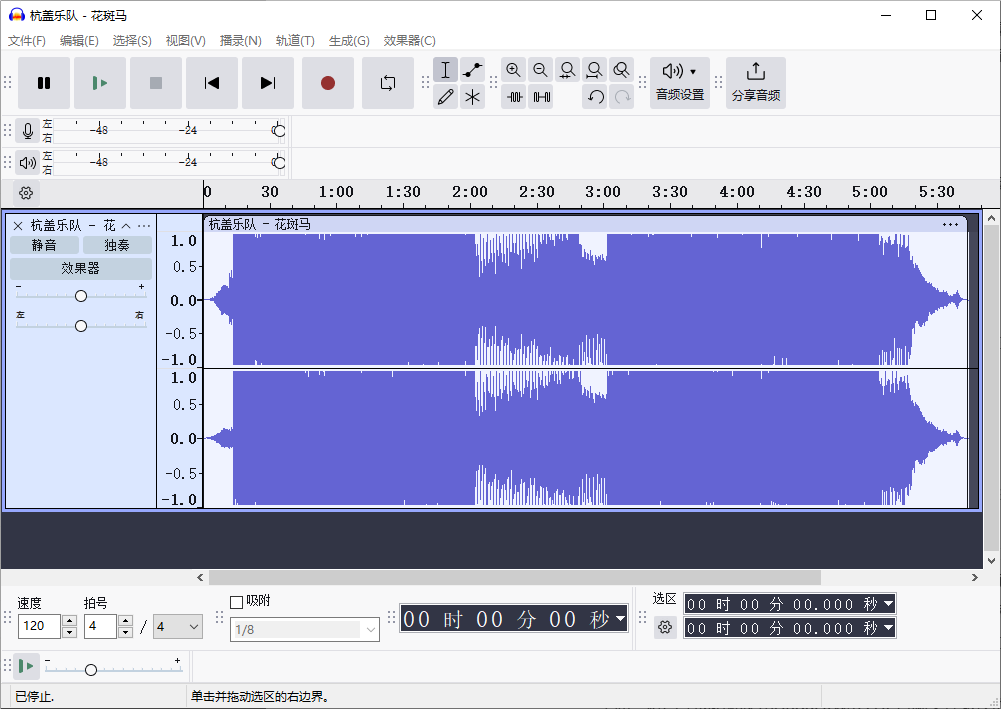This screenshot has width=1001, height=709.
Task: Trim audio outside the selection
Action: pyautogui.click(x=514, y=97)
